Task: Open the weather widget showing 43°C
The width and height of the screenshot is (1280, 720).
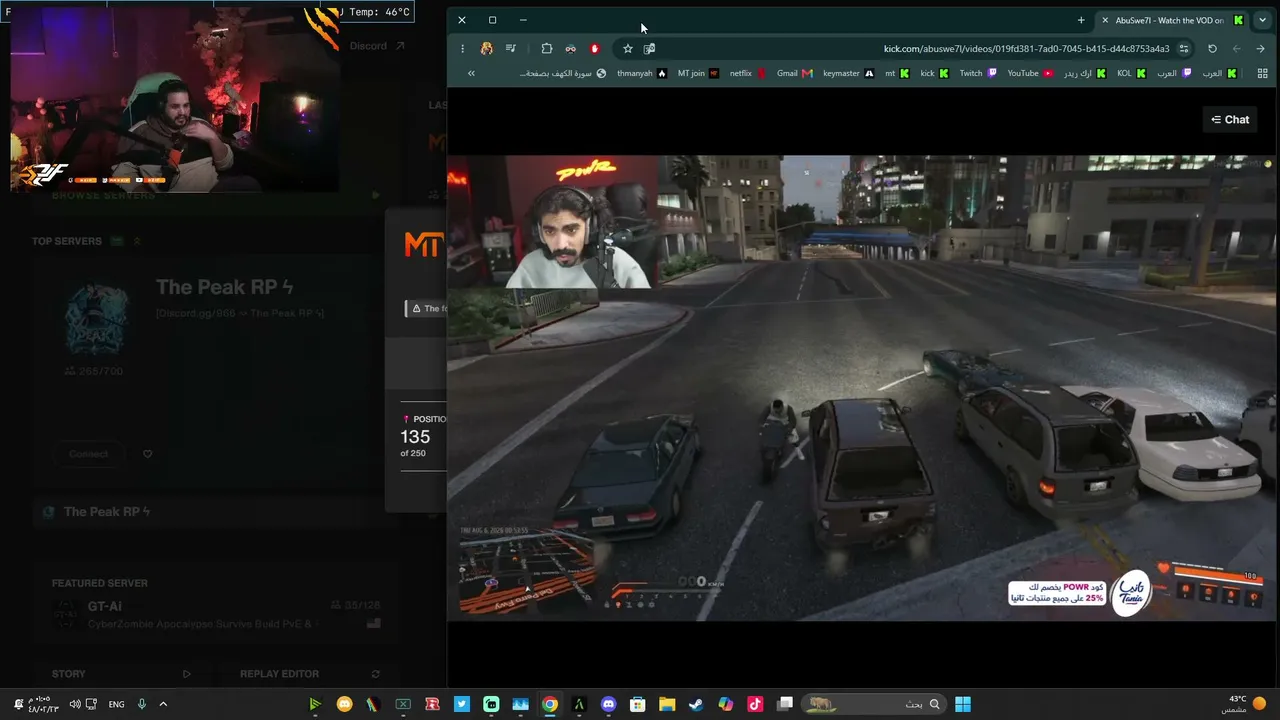Action: pos(1244,704)
